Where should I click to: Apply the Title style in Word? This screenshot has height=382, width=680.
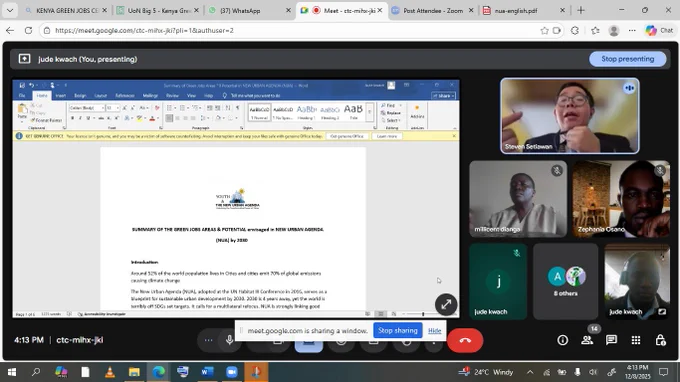point(353,112)
